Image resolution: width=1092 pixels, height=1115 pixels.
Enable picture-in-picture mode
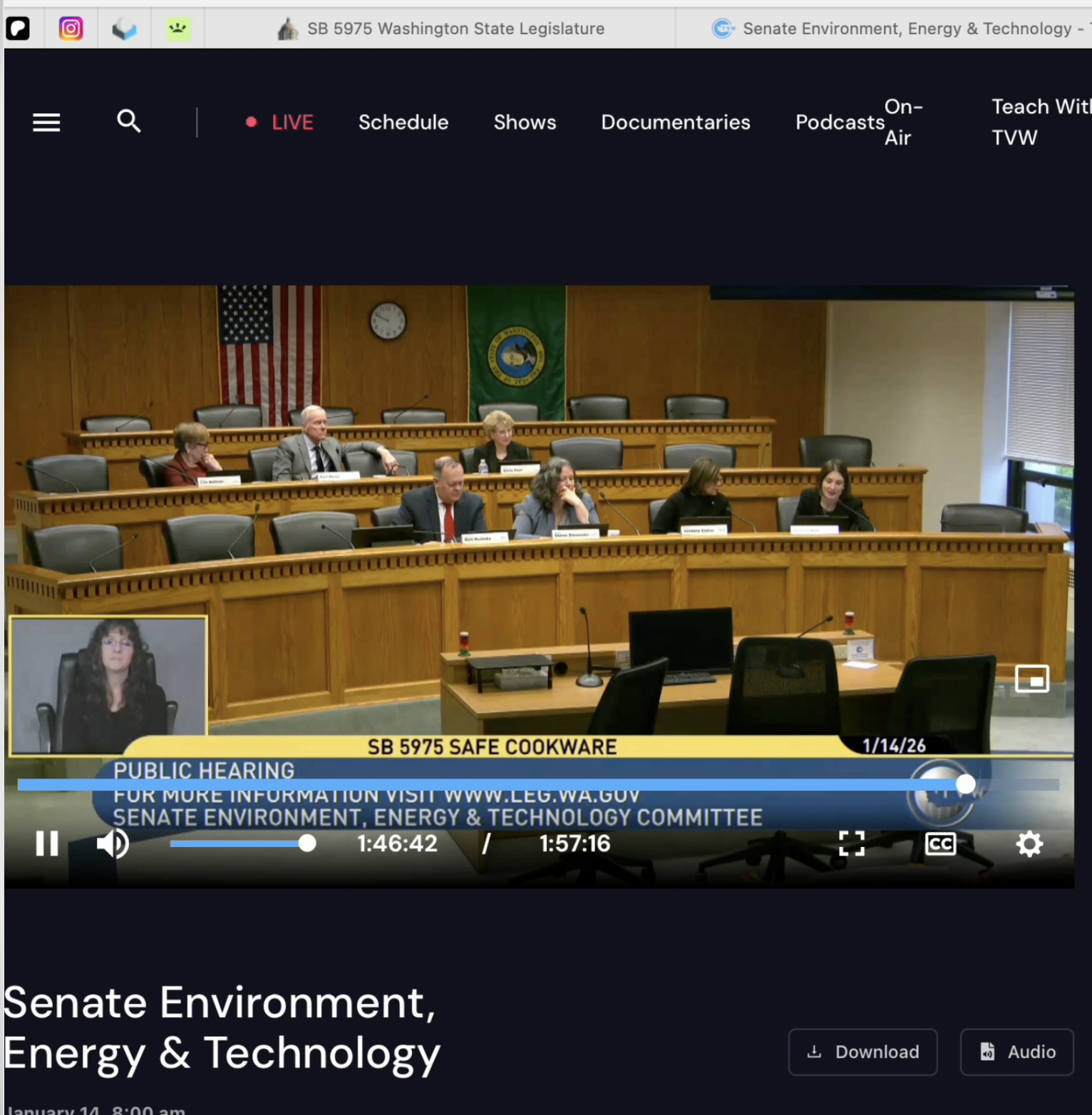[x=1031, y=679]
